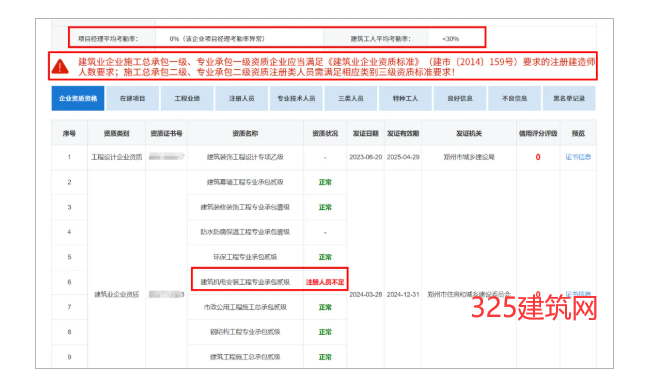Select 建筑装饰工程设计专项乙级 qualification name
The height and width of the screenshot is (387, 657).
[245, 157]
